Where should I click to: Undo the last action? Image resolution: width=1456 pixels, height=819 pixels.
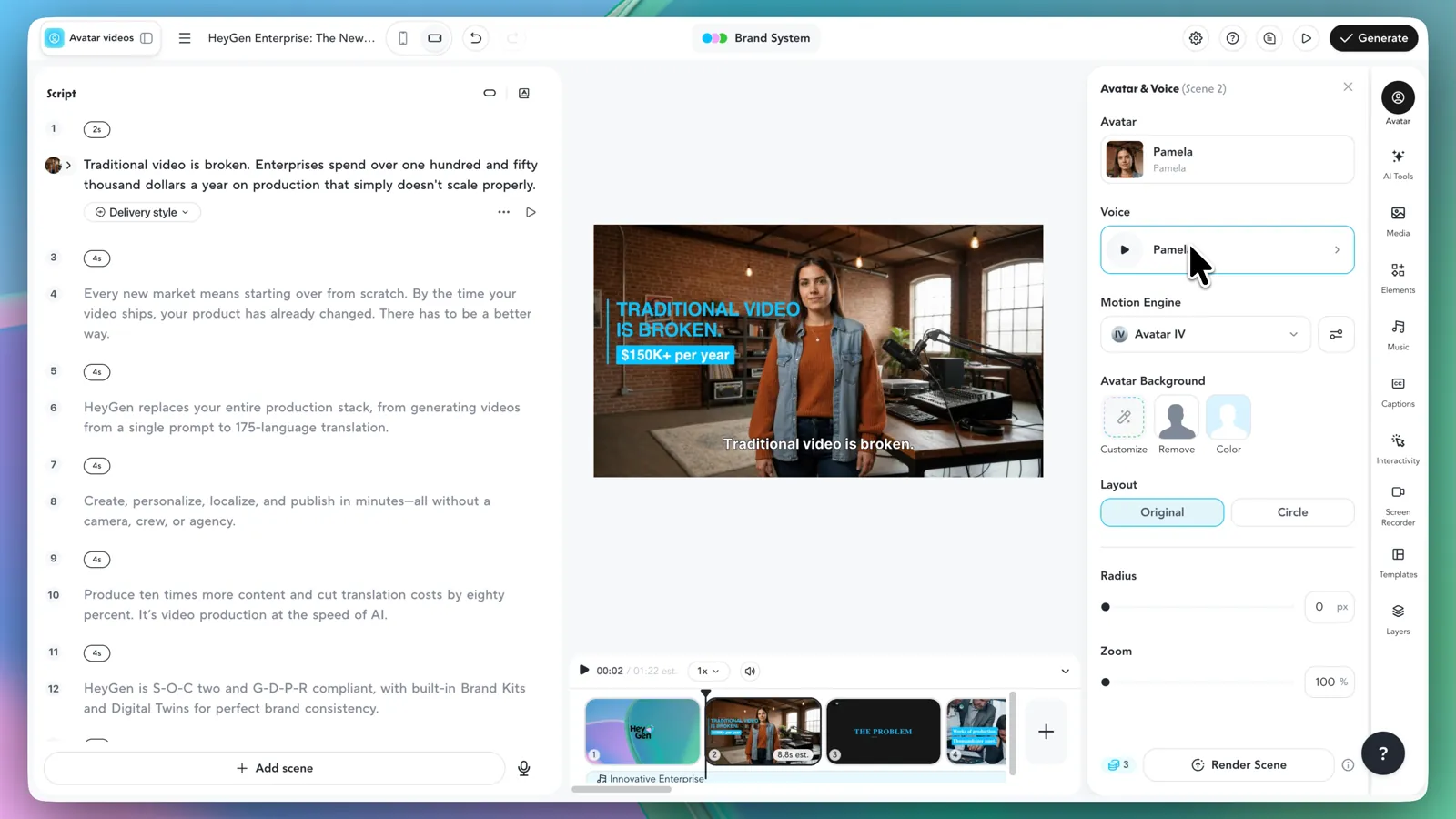pos(475,38)
